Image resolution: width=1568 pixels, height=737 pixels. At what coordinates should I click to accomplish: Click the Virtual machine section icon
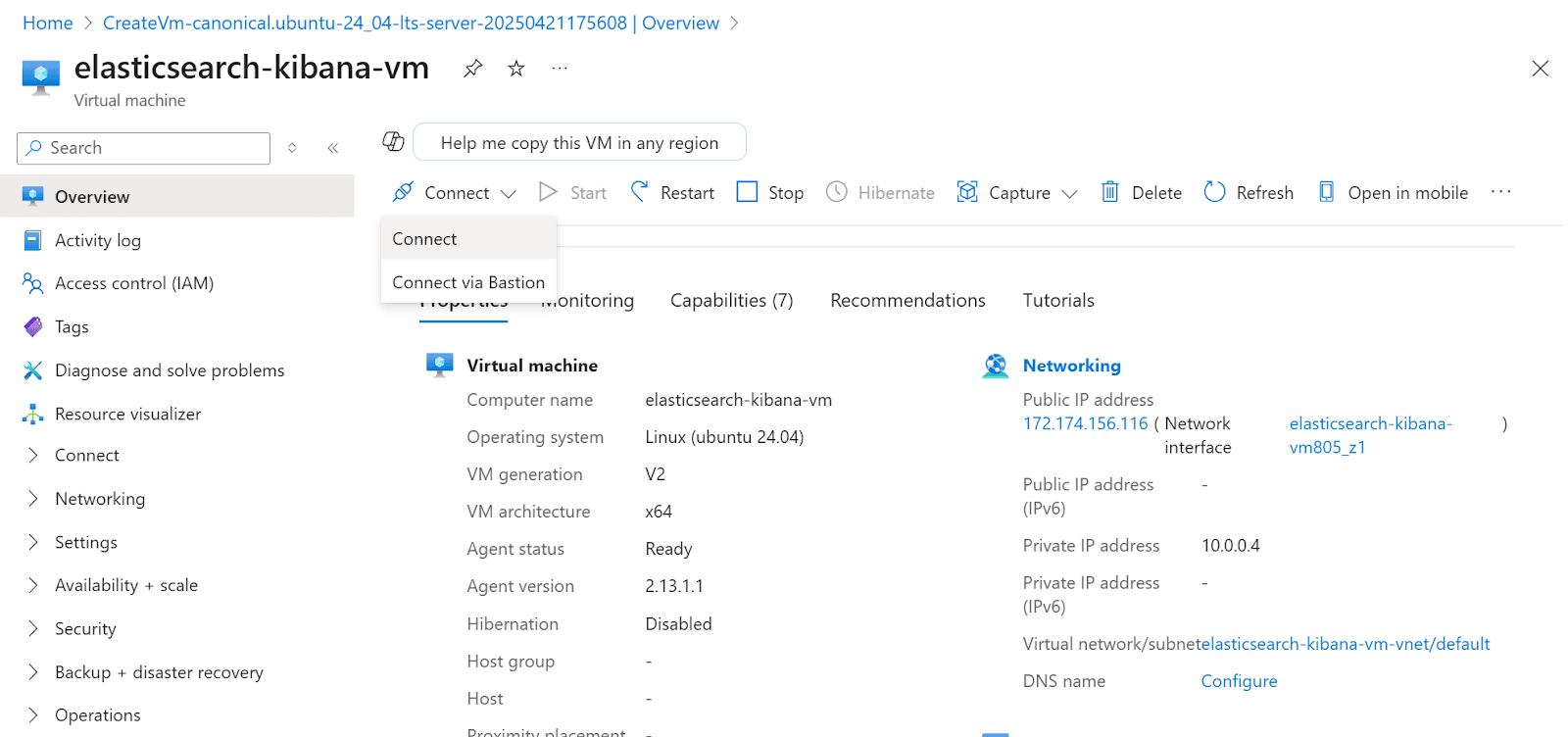439,365
